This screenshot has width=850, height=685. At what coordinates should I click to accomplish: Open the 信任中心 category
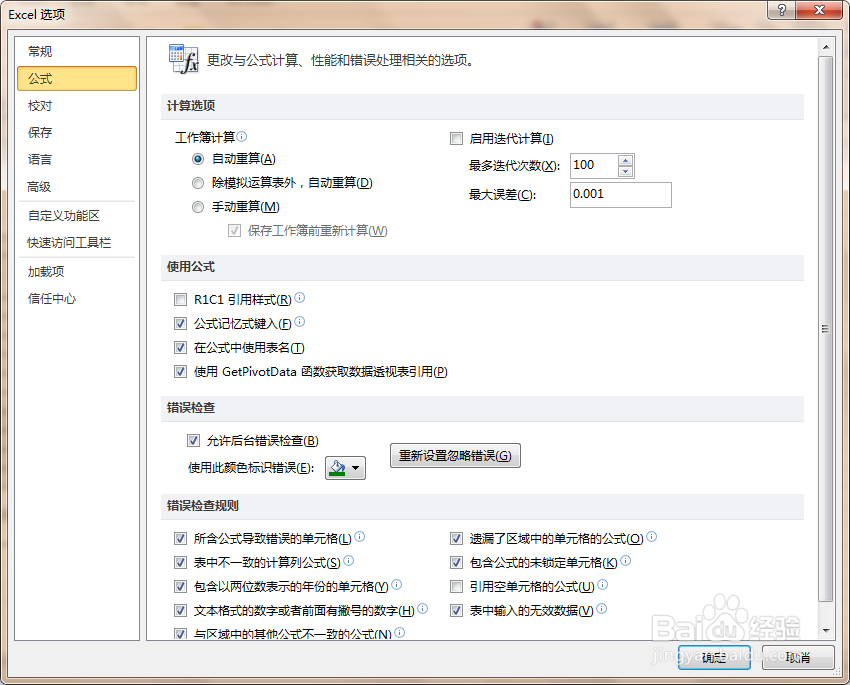(x=77, y=299)
